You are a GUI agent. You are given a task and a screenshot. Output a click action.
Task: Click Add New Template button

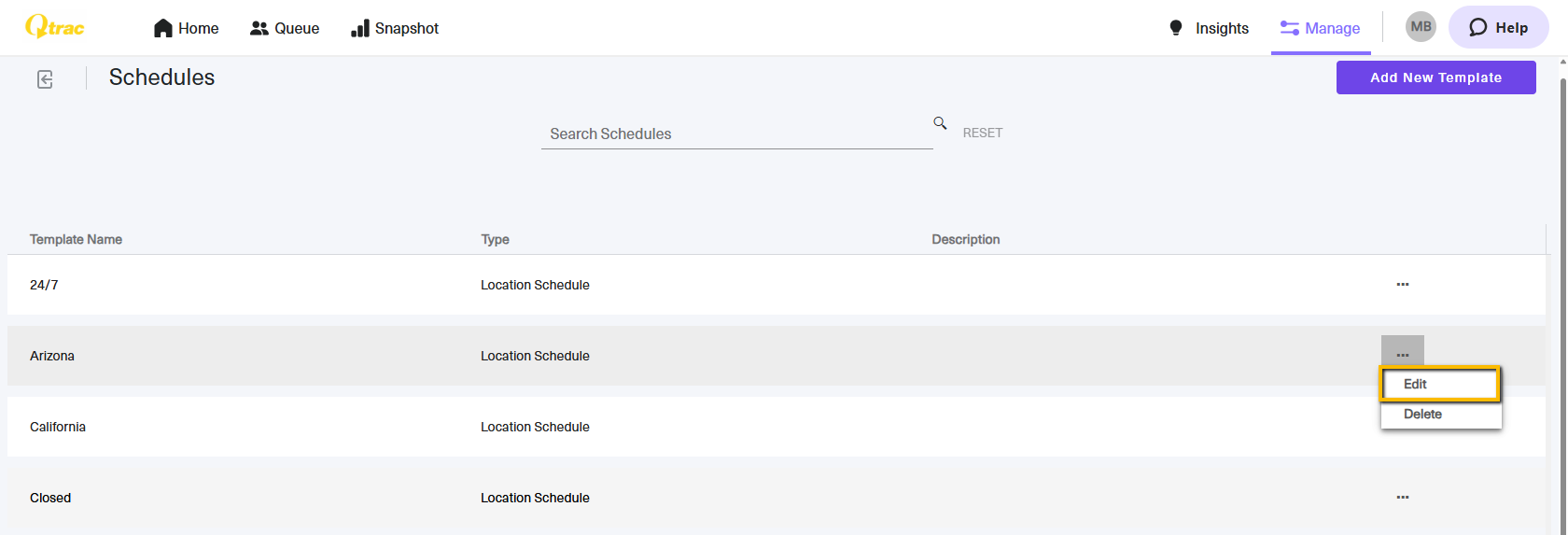click(1435, 77)
